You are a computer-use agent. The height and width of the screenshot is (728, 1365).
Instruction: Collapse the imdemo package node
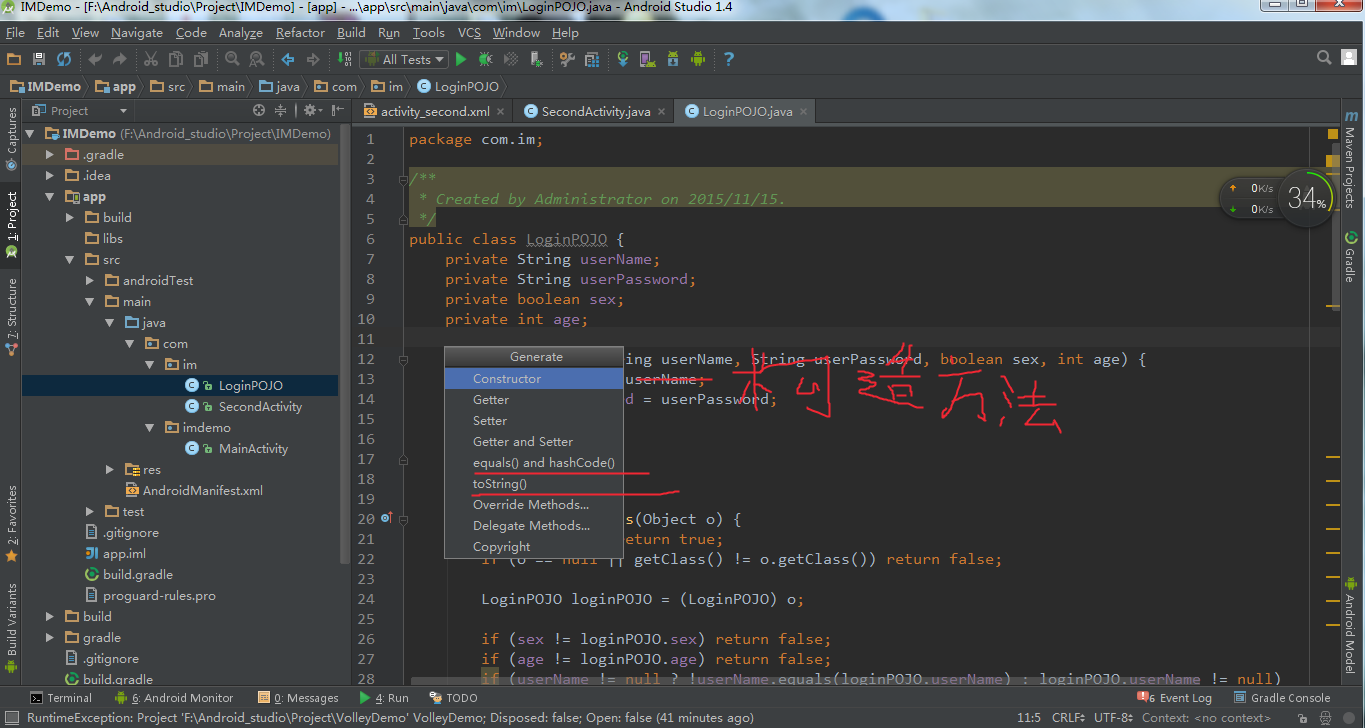coord(150,428)
